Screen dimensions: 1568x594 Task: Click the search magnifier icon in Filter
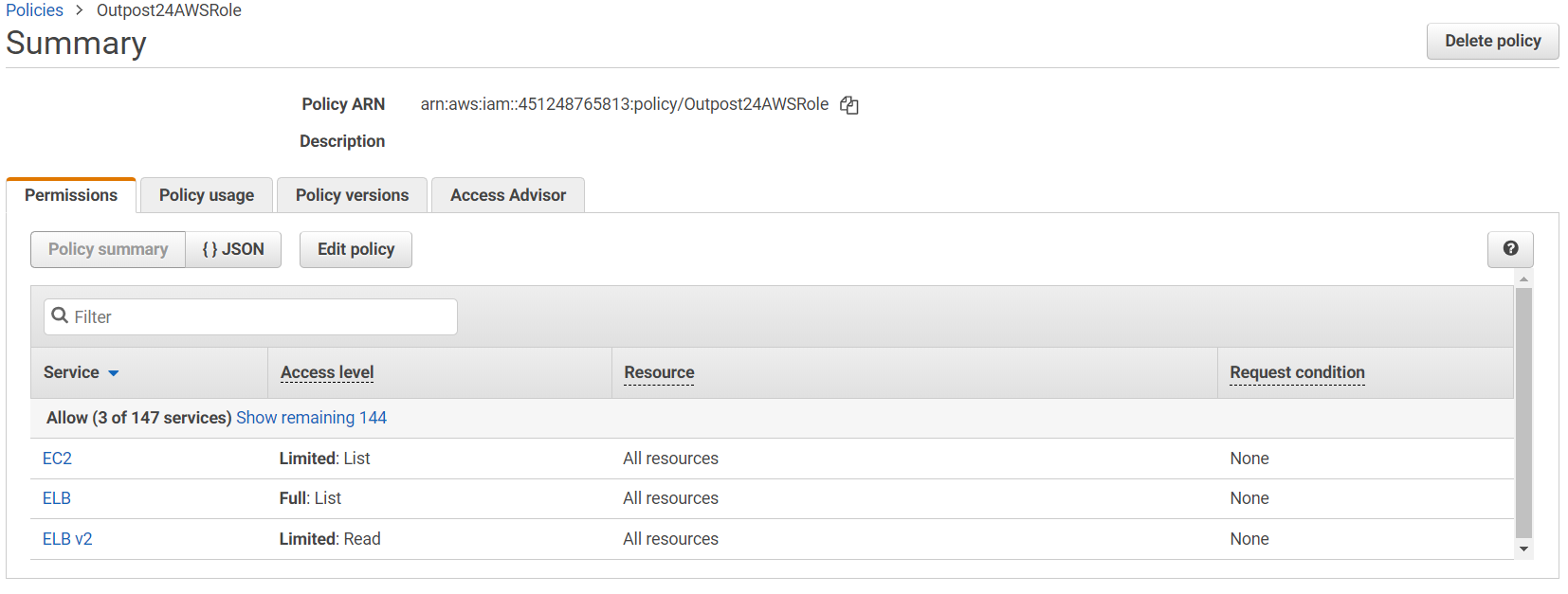[60, 316]
